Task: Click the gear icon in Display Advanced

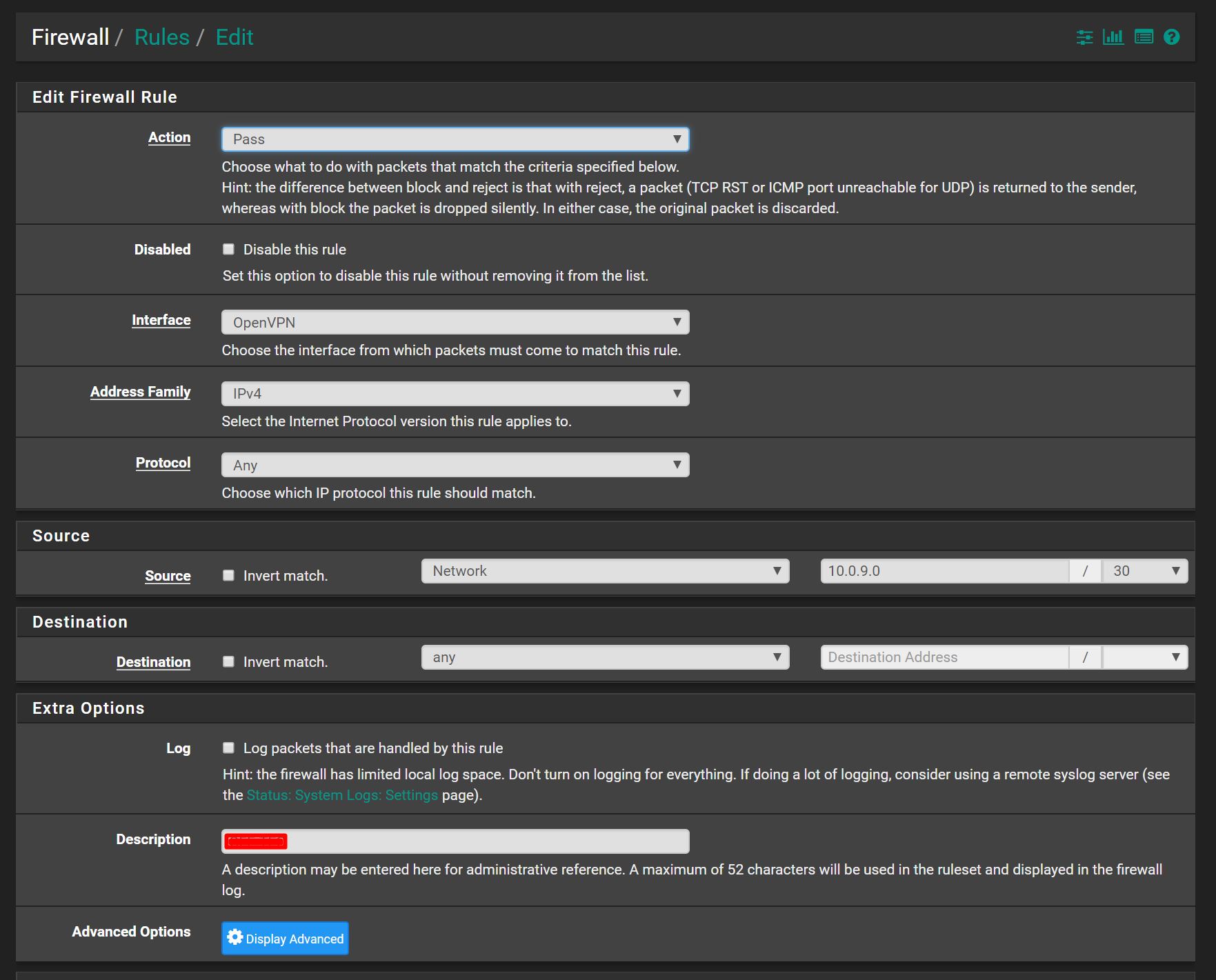Action: click(x=235, y=937)
